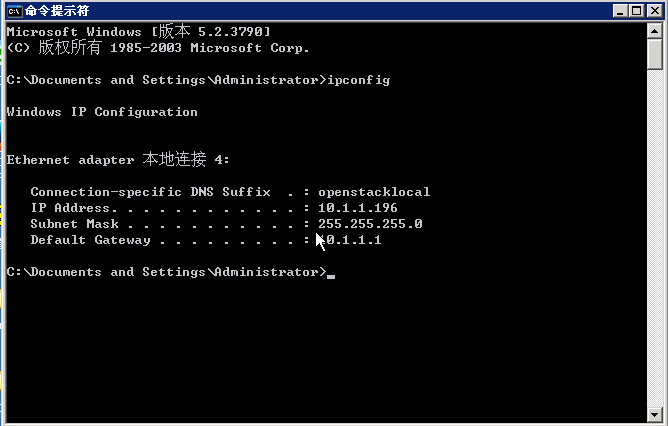Click the scrollbar up arrow
This screenshot has height=426, width=668.
click(x=654, y=31)
